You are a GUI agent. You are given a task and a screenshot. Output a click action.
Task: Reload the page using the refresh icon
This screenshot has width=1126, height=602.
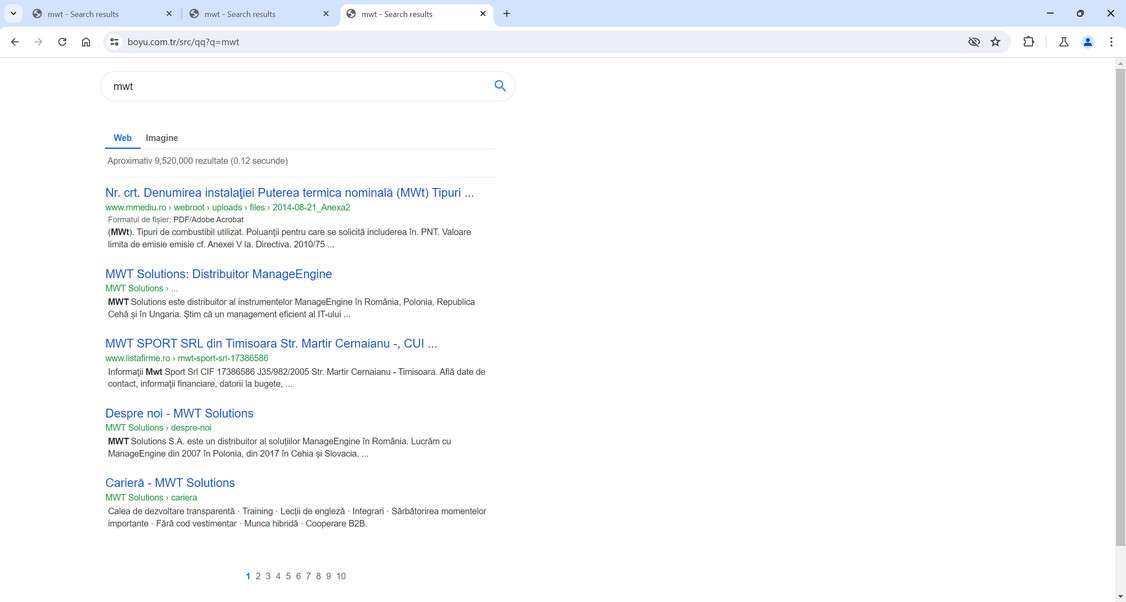click(x=61, y=42)
